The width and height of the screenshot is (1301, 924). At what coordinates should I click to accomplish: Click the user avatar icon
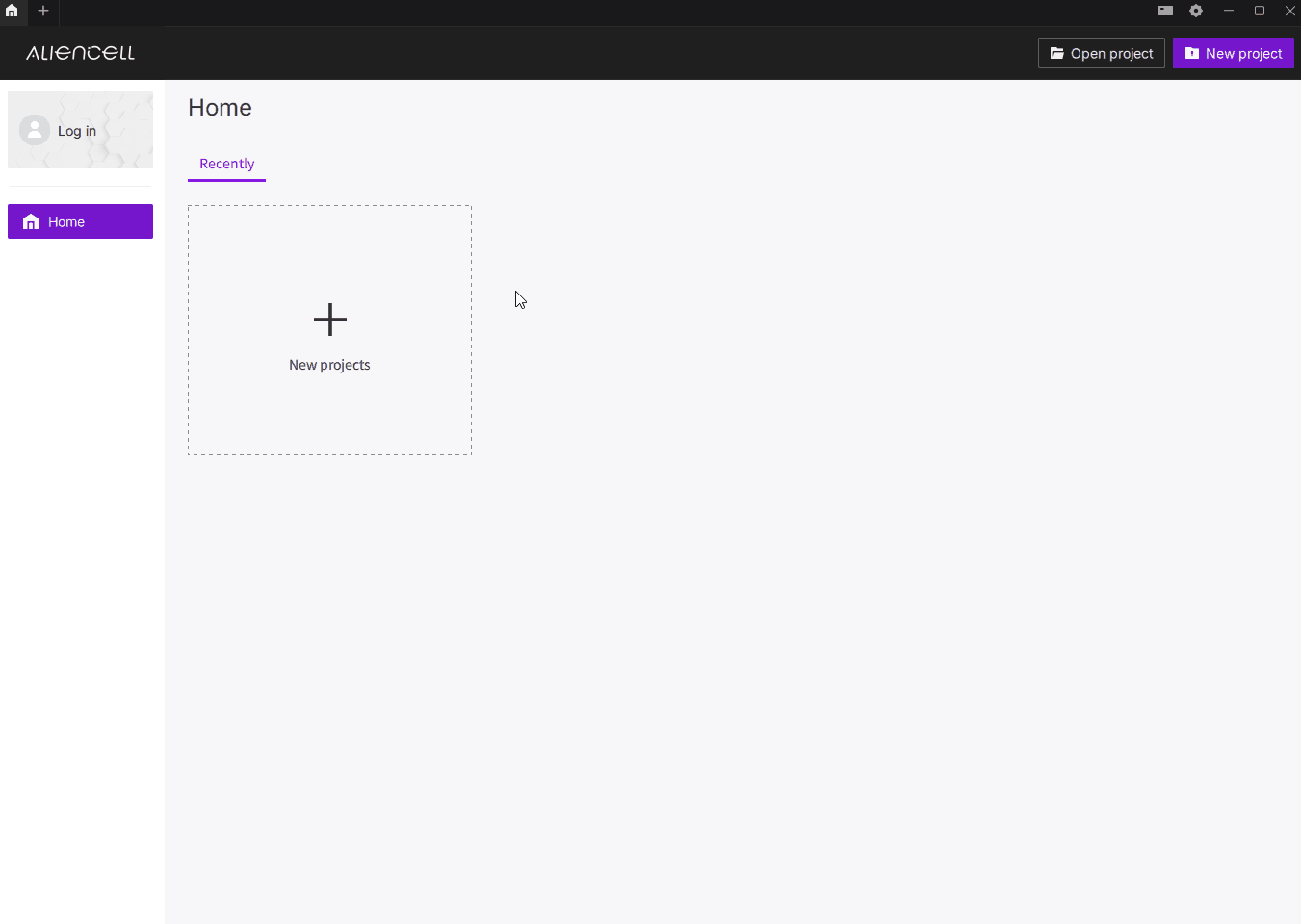coord(35,130)
